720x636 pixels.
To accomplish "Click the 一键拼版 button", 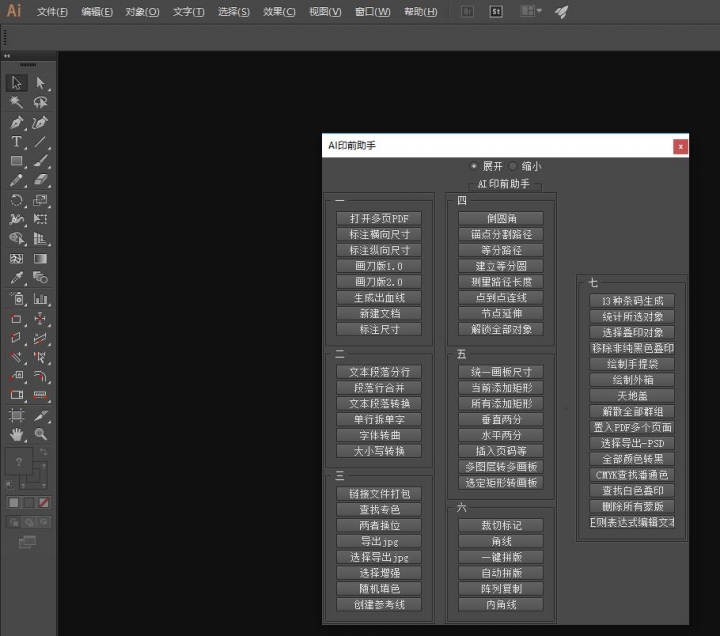I will tap(501, 557).
